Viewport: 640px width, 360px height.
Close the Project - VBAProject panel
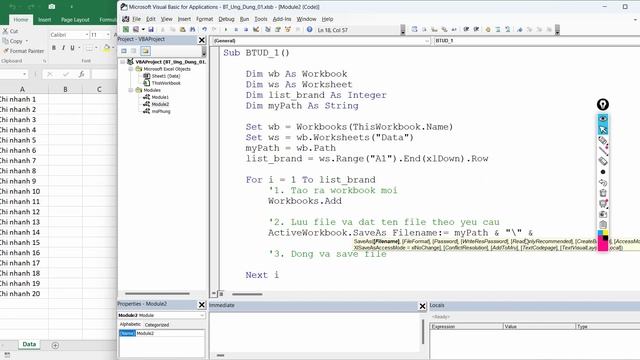(x=202, y=40)
